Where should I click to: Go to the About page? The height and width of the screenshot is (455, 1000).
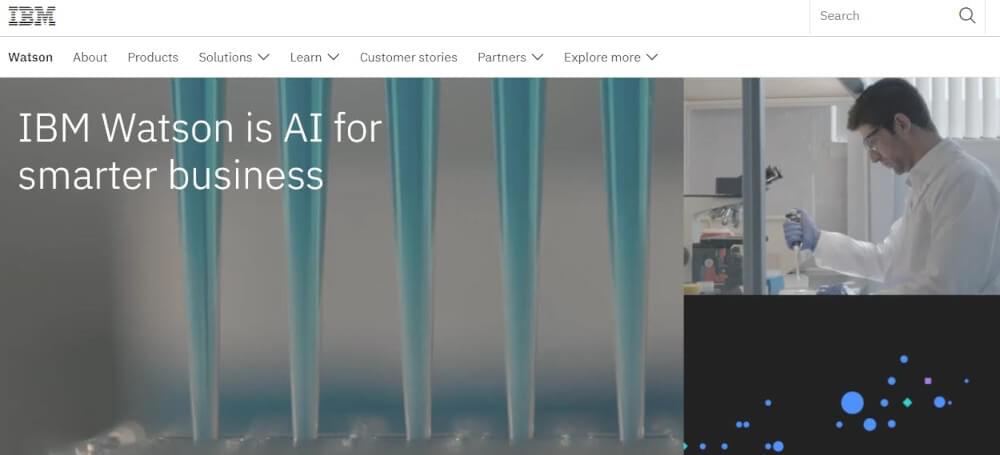(x=90, y=57)
